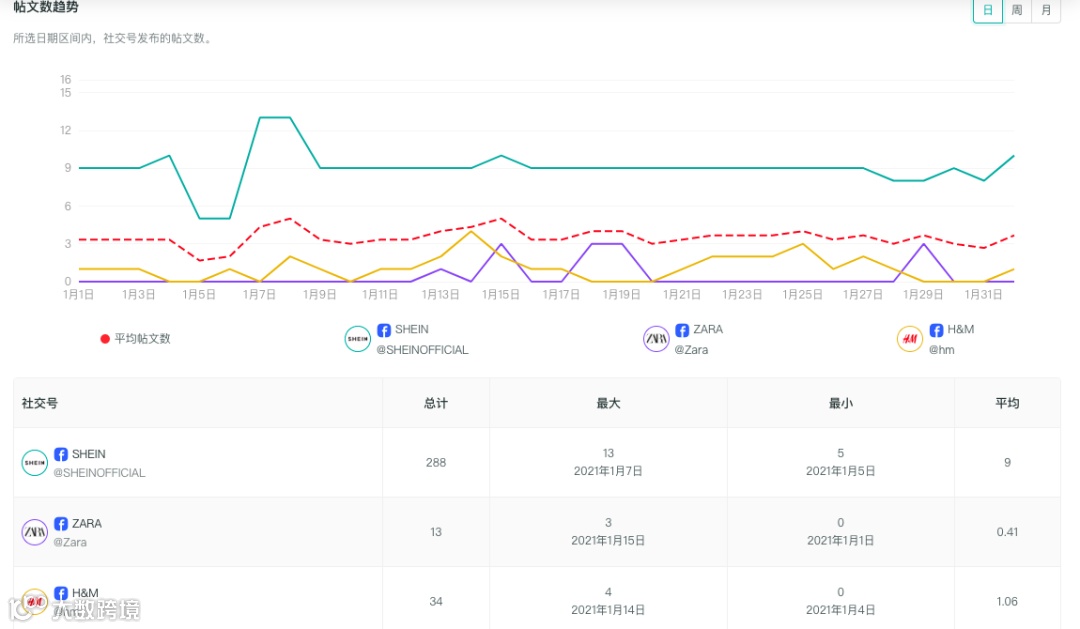This screenshot has height=629, width=1080.
Task: Sort by 最小 column header
Action: pyautogui.click(x=840, y=404)
